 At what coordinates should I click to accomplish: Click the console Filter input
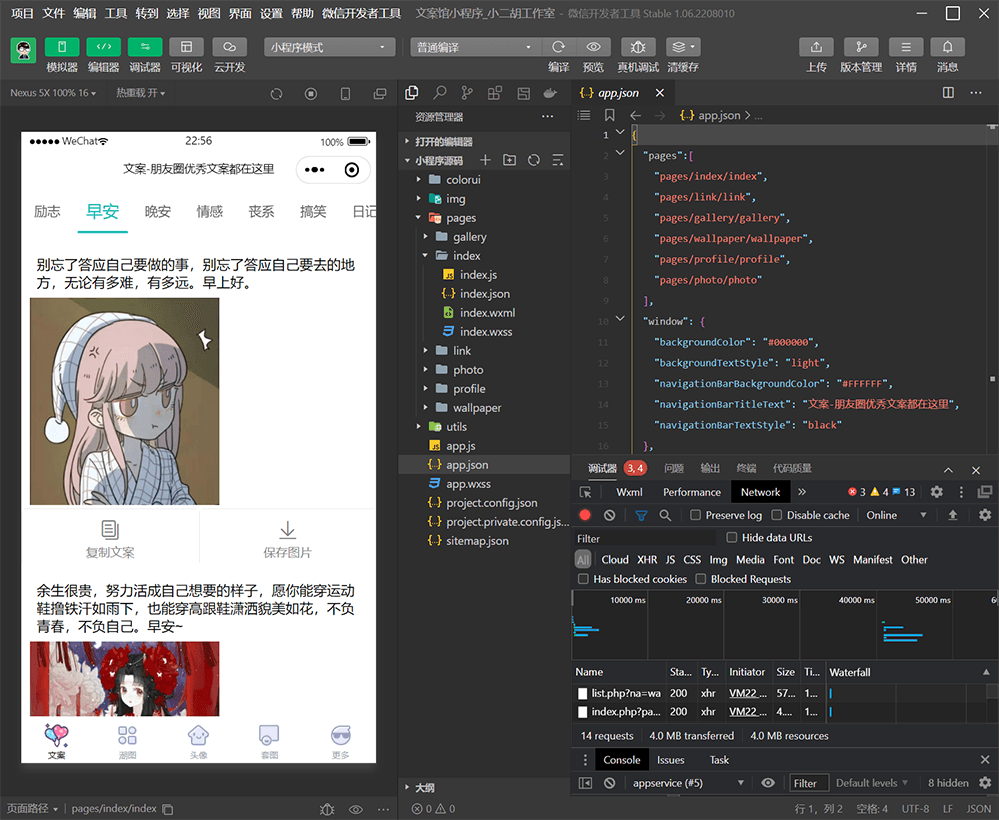click(809, 783)
